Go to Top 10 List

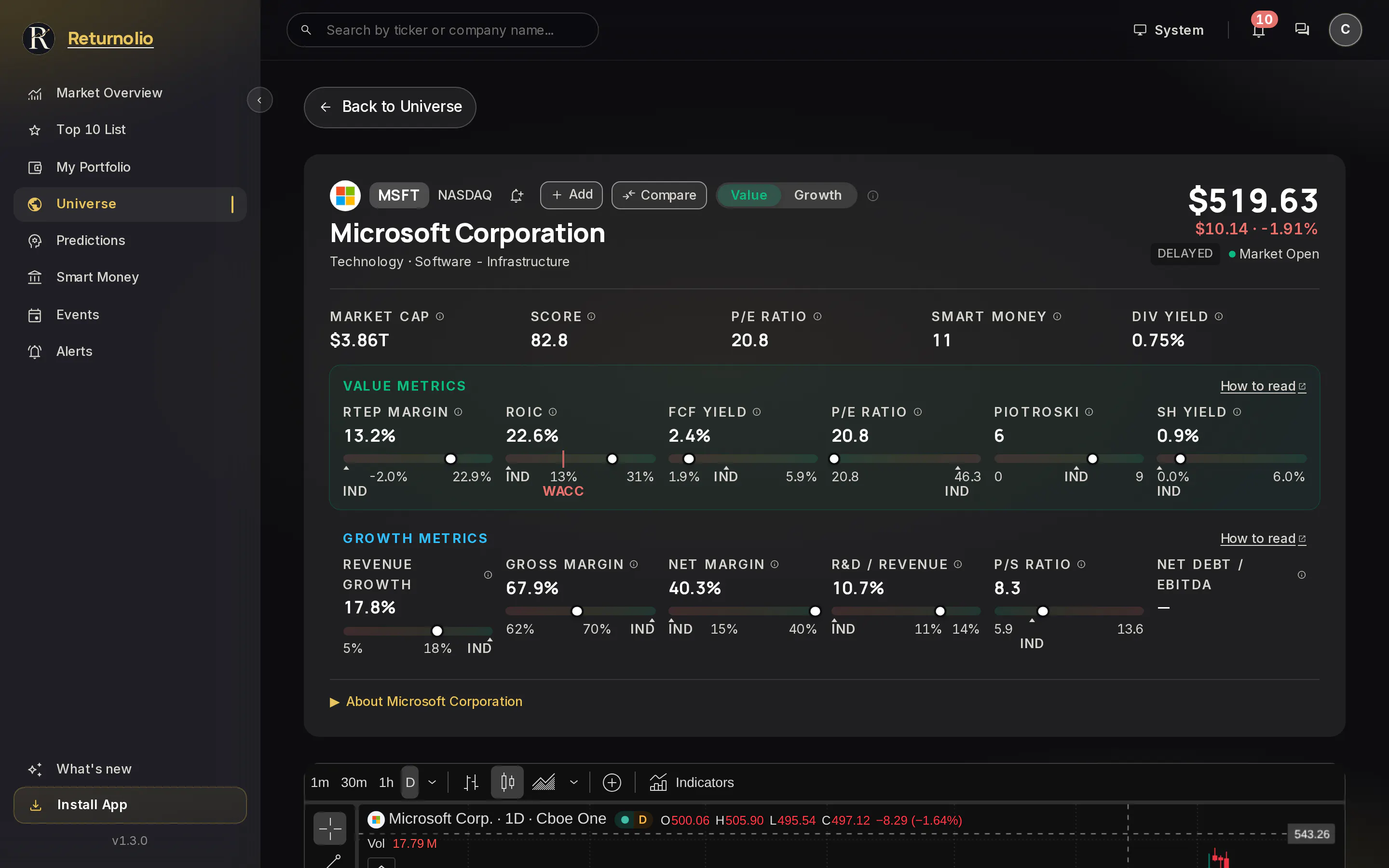pos(130,130)
